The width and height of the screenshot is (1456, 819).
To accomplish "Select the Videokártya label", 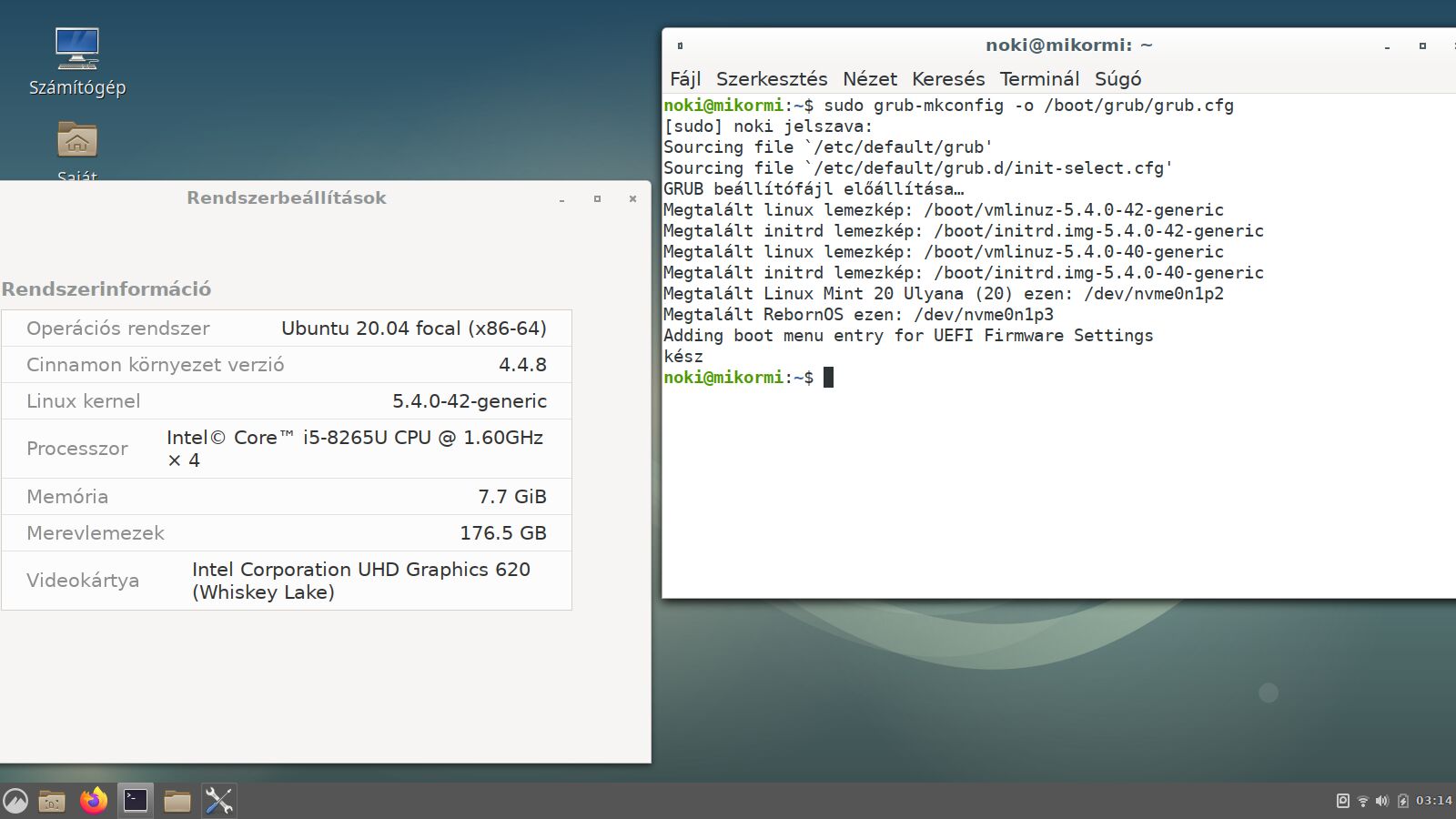I will (x=83, y=581).
